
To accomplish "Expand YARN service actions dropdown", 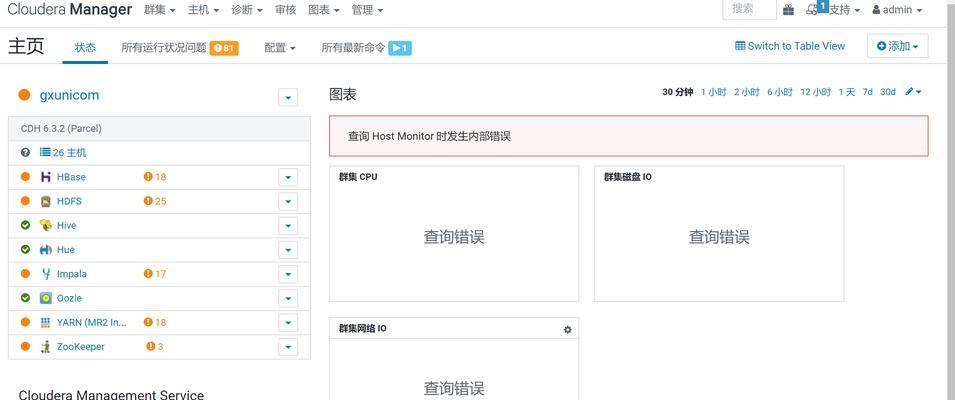I will click(288, 323).
